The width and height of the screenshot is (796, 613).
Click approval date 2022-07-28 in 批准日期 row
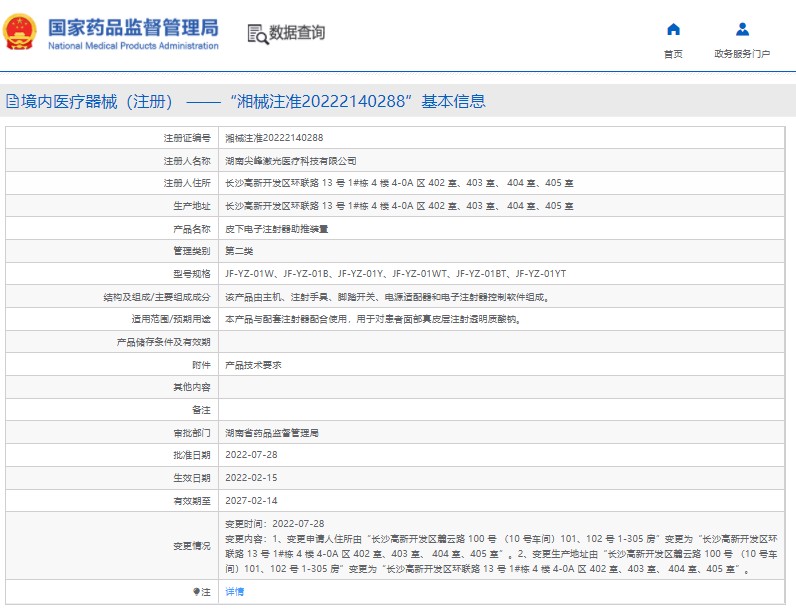point(251,455)
